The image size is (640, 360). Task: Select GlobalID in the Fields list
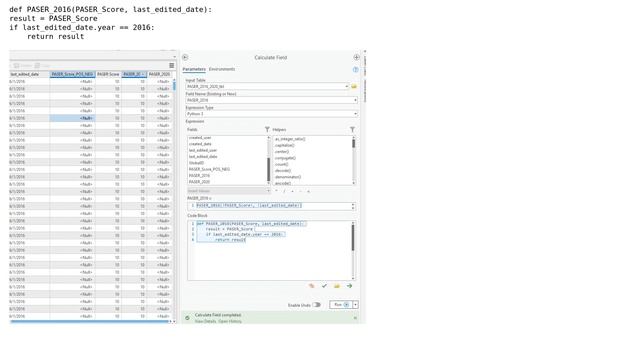tap(196, 163)
